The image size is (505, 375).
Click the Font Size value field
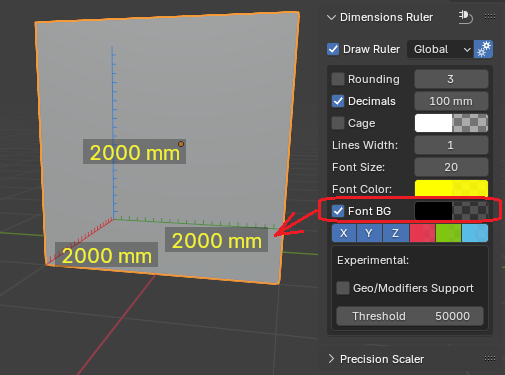point(451,167)
